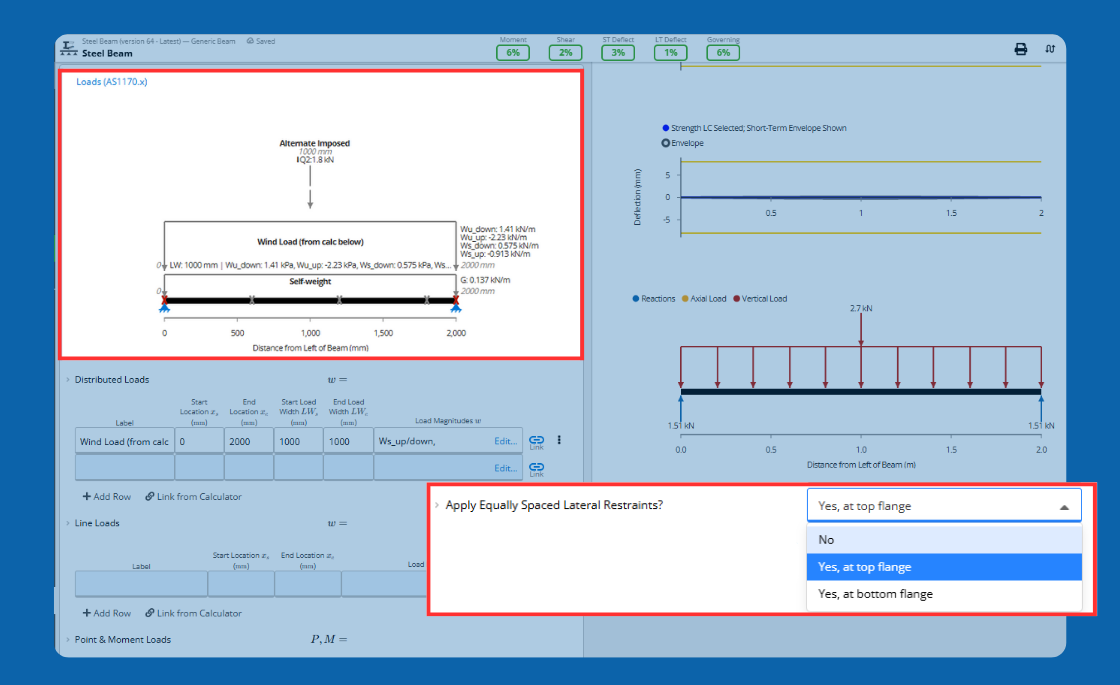Open three-dot menu for Wind Load row
This screenshot has width=1120, height=685.
(559, 440)
